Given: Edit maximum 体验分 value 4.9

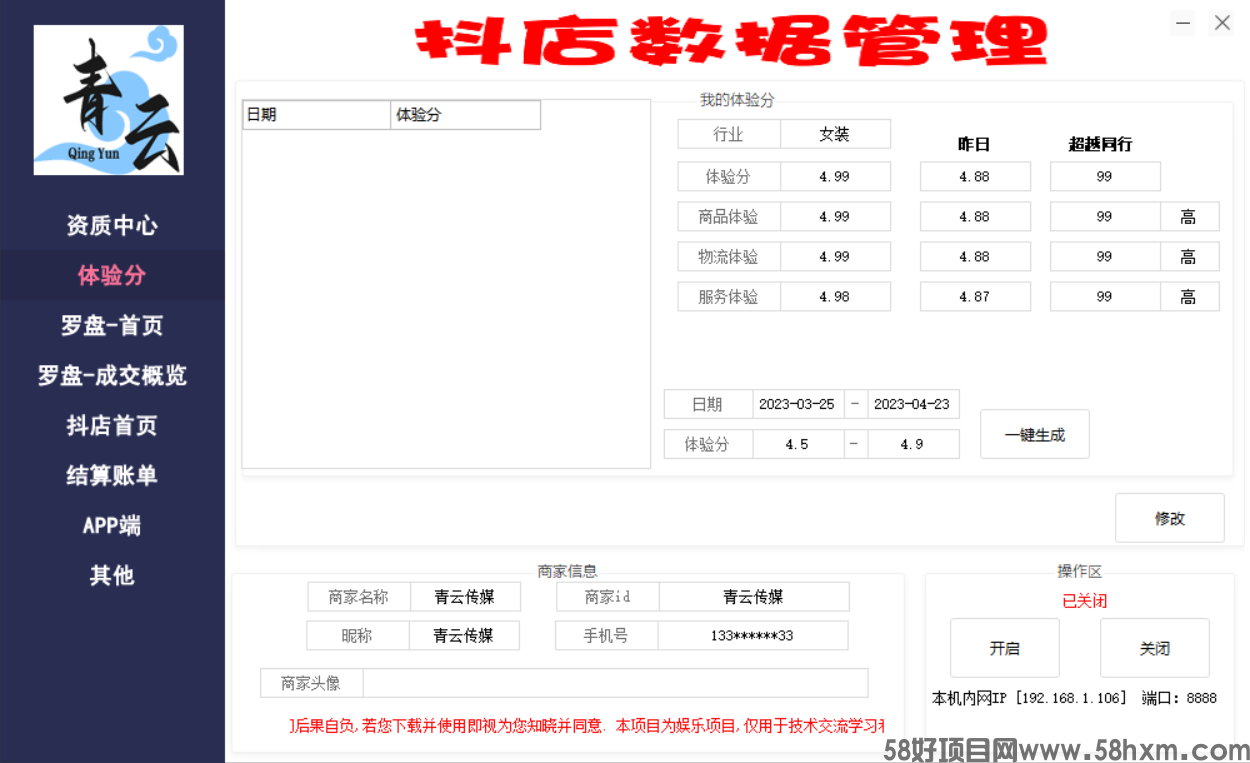Looking at the screenshot, I should click(x=912, y=444).
